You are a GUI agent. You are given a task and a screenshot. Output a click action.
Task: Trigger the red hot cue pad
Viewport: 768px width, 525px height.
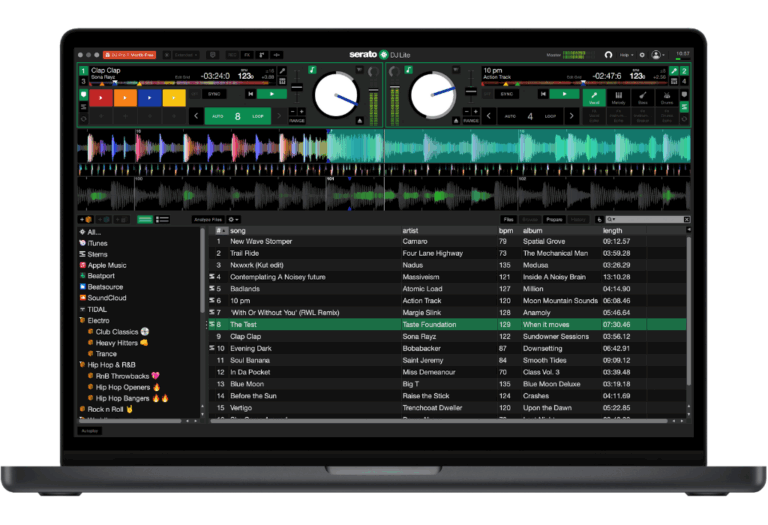(101, 98)
